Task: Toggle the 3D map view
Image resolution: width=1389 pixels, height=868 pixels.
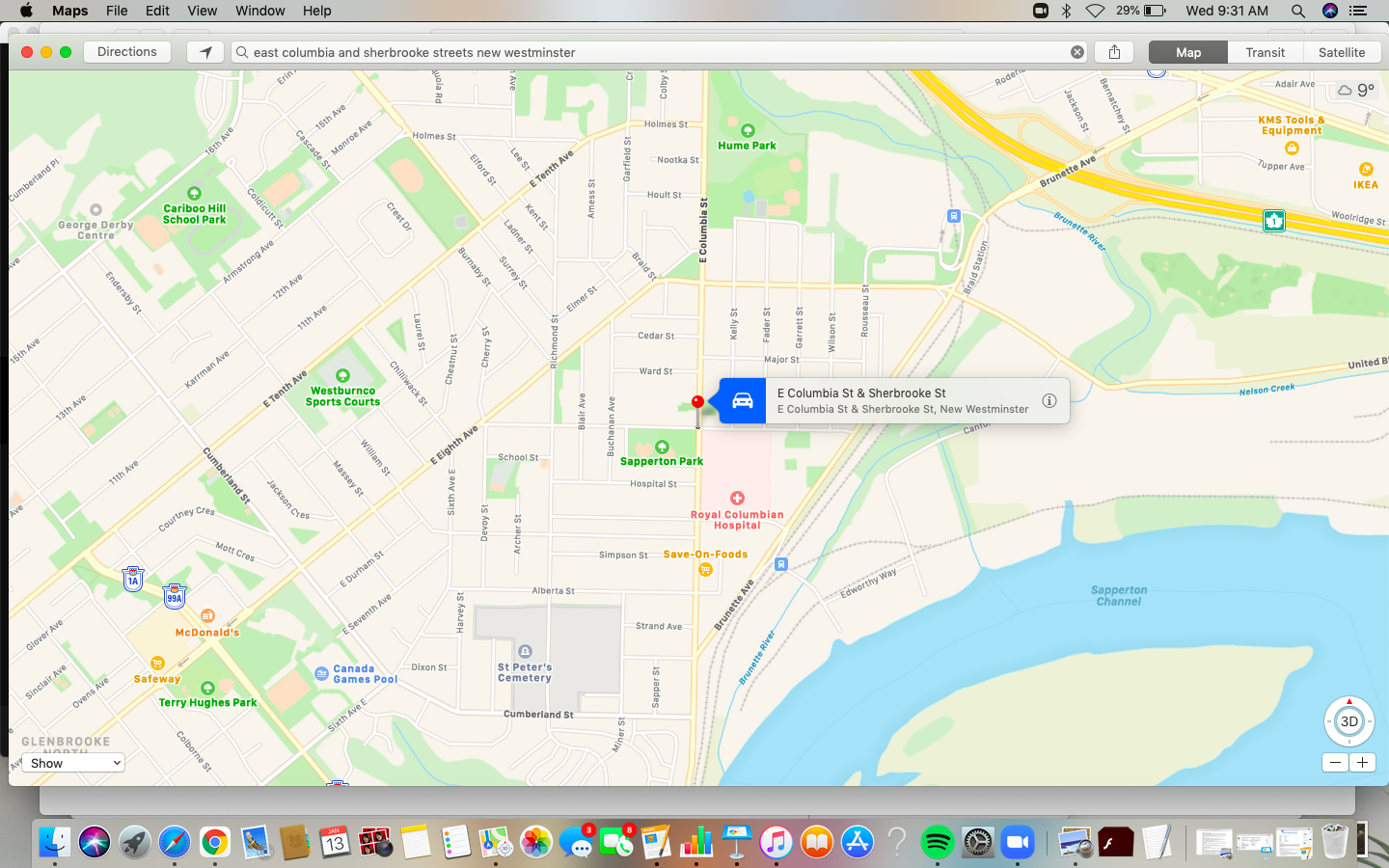Action: (1349, 721)
